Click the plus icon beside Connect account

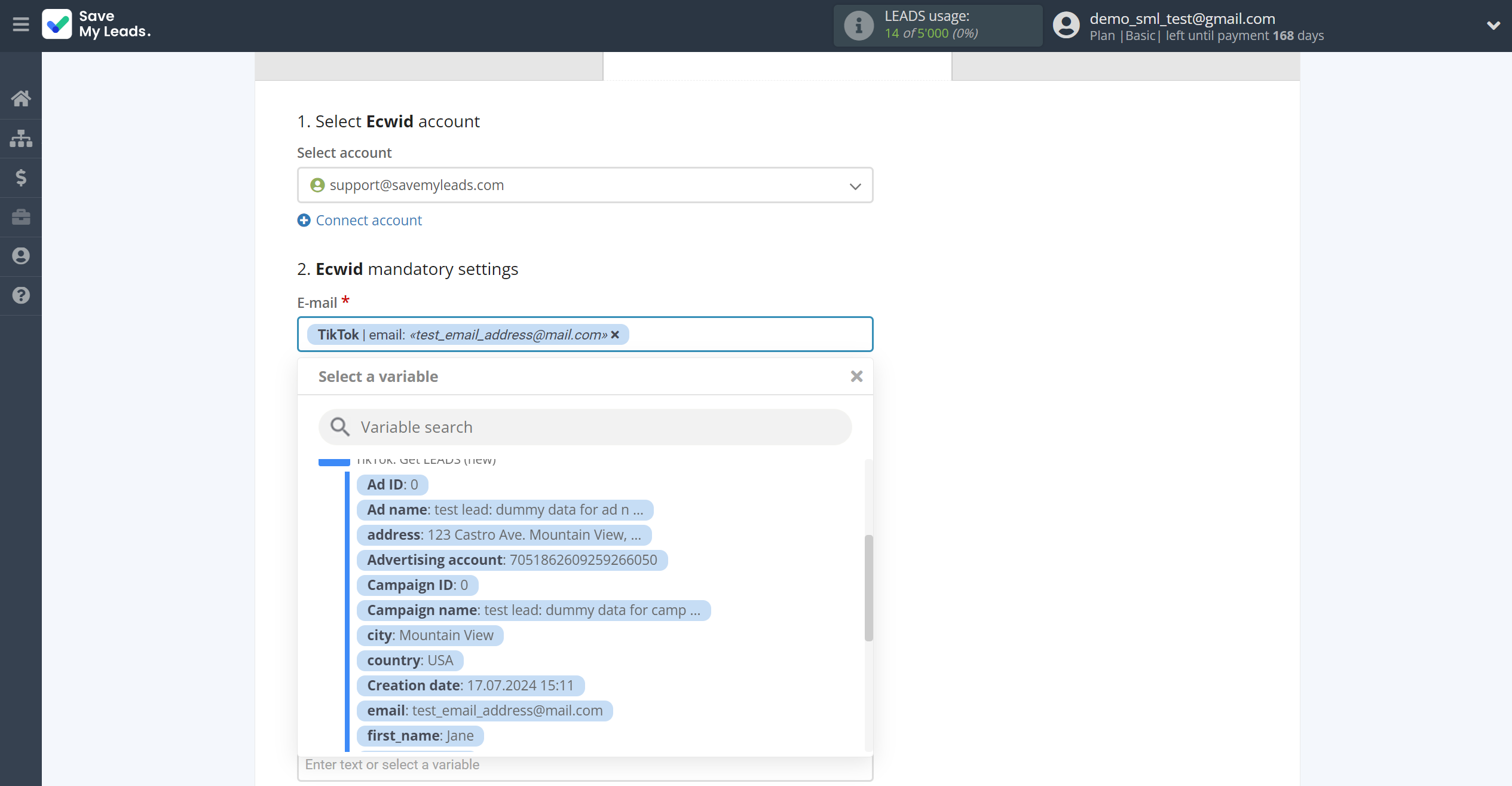point(304,221)
